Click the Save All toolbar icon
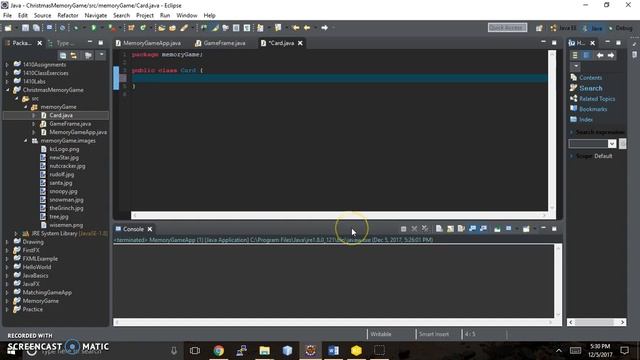This screenshot has height=360, width=640. (x=36, y=28)
